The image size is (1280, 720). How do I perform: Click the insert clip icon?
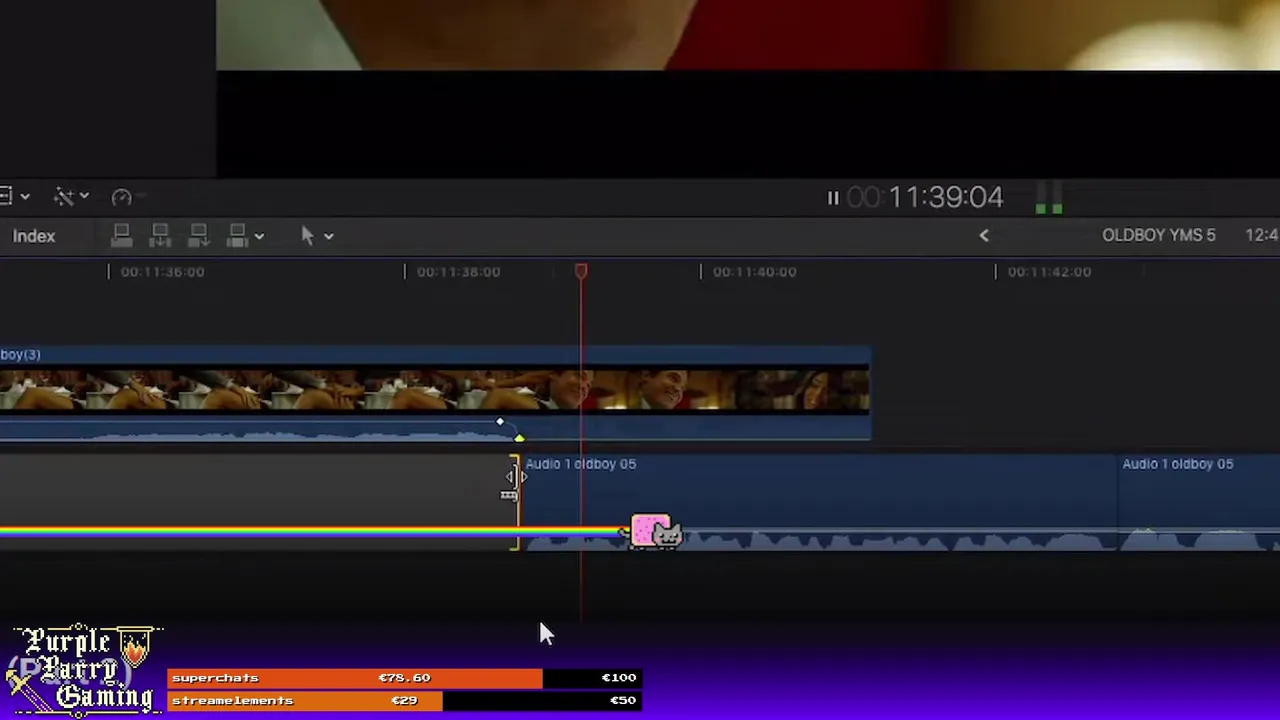[160, 236]
